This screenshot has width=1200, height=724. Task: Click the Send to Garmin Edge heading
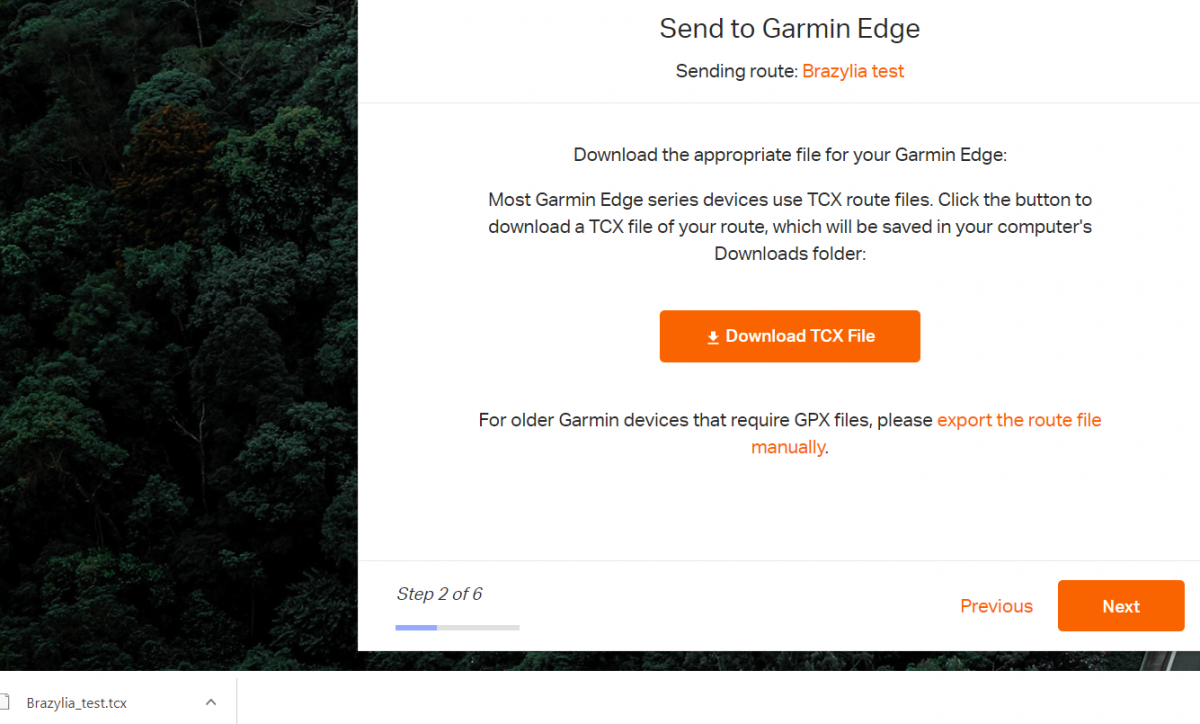789,29
